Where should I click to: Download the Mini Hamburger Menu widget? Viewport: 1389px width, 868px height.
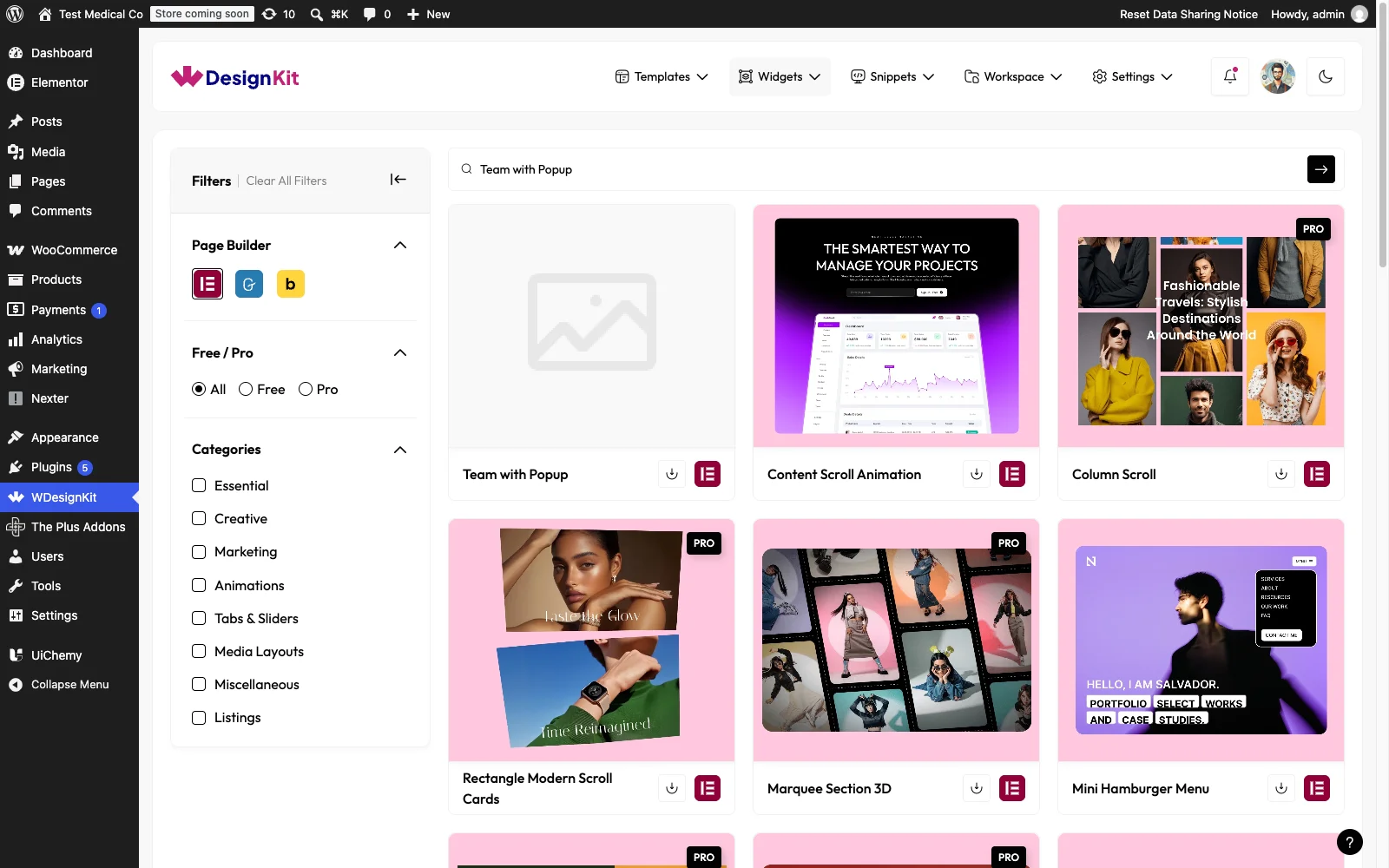1281,788
